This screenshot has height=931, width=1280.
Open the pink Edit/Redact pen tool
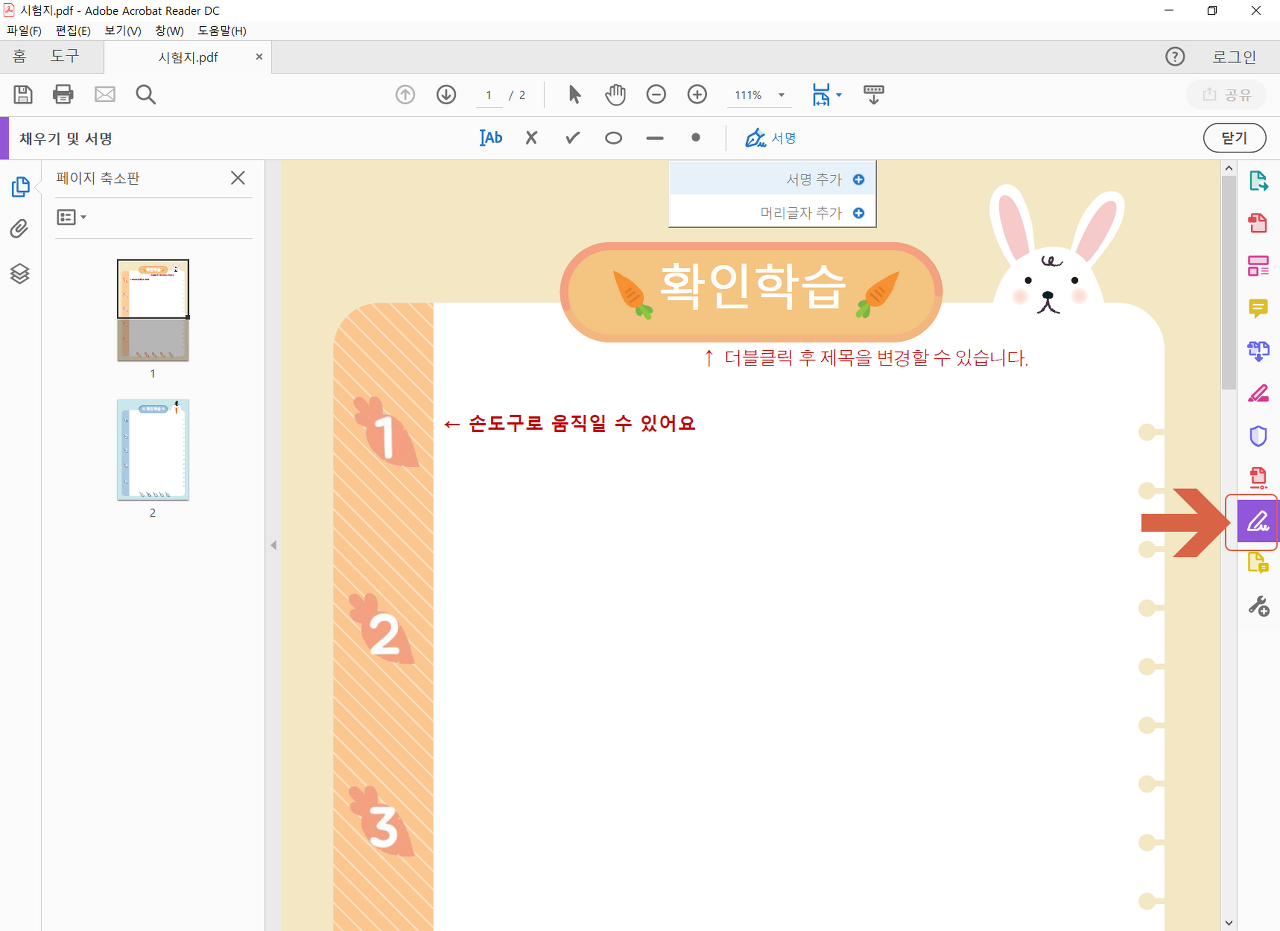point(1258,392)
